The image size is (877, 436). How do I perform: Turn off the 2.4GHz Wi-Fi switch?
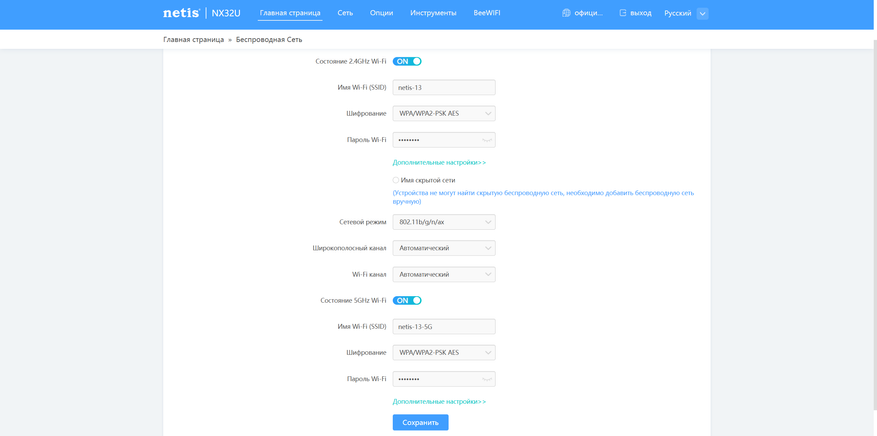click(407, 61)
